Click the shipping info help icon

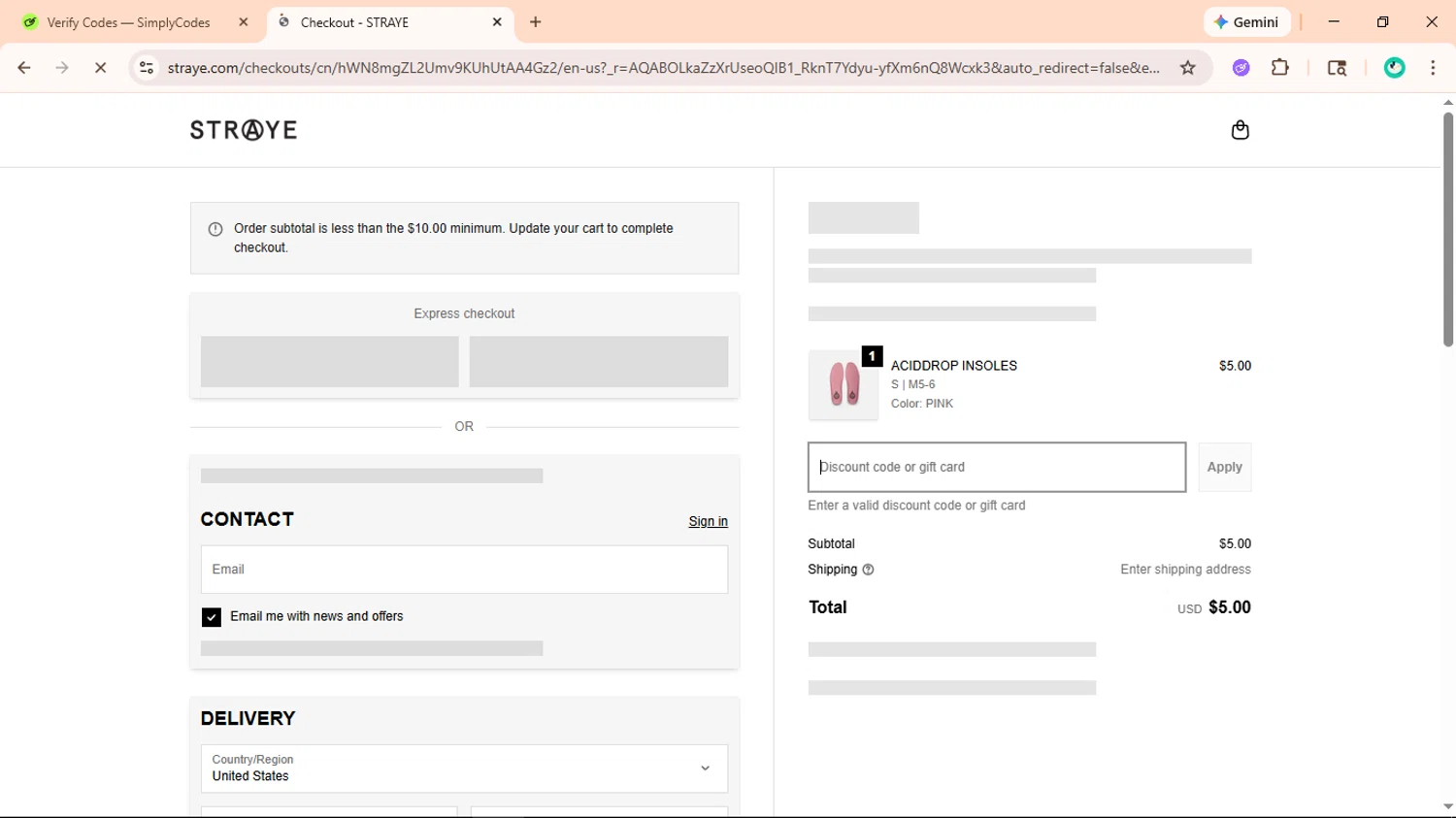pyautogui.click(x=868, y=570)
